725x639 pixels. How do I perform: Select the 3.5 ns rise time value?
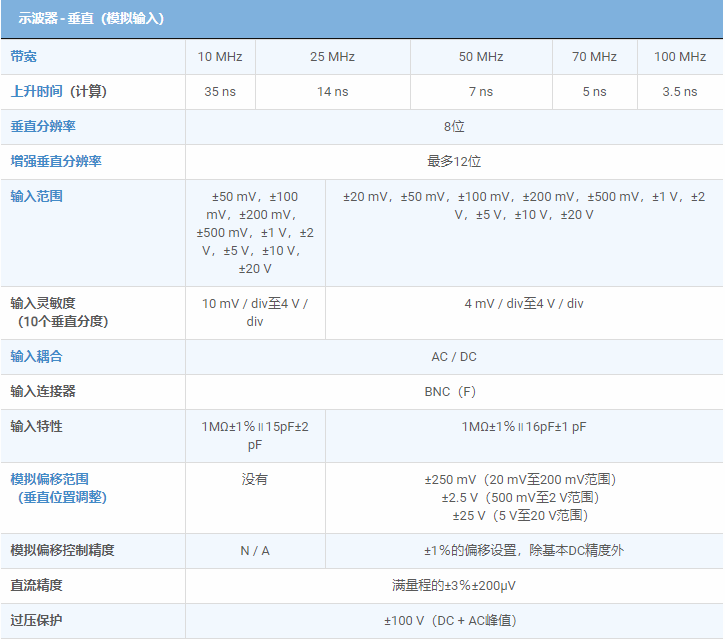coord(680,92)
